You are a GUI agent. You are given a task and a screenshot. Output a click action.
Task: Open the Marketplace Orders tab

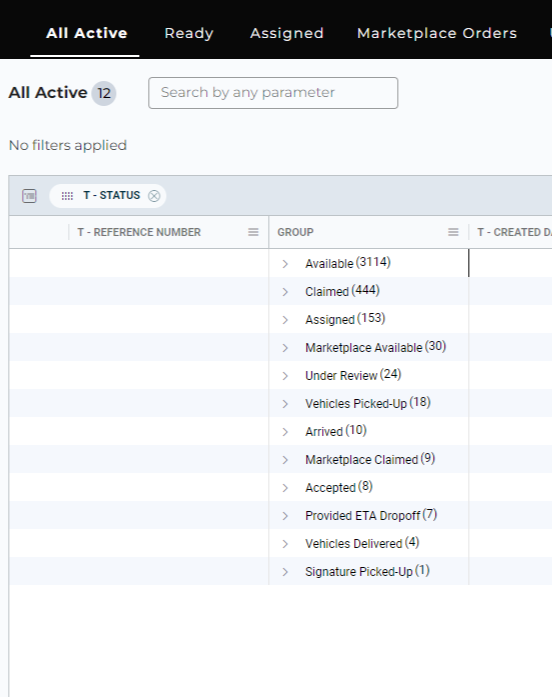coord(437,33)
